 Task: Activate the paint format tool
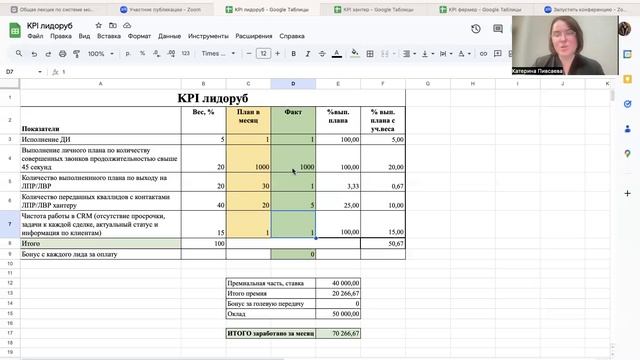pos(76,53)
